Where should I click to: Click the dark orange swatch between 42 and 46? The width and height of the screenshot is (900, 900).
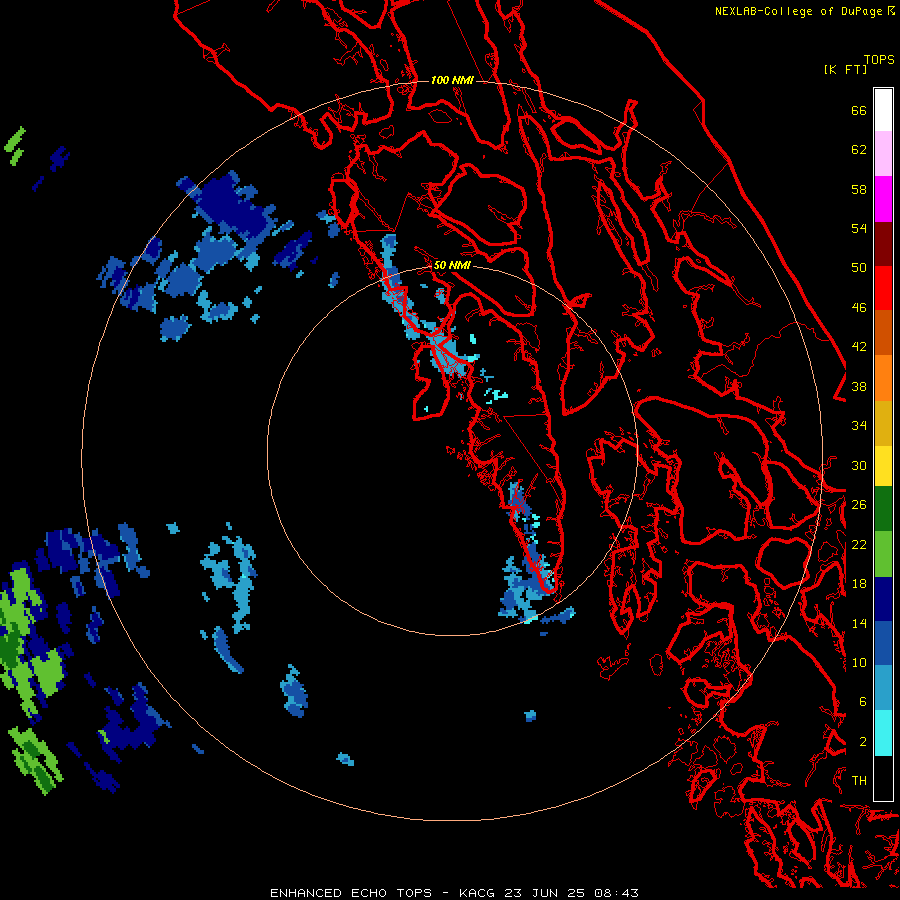(883, 333)
